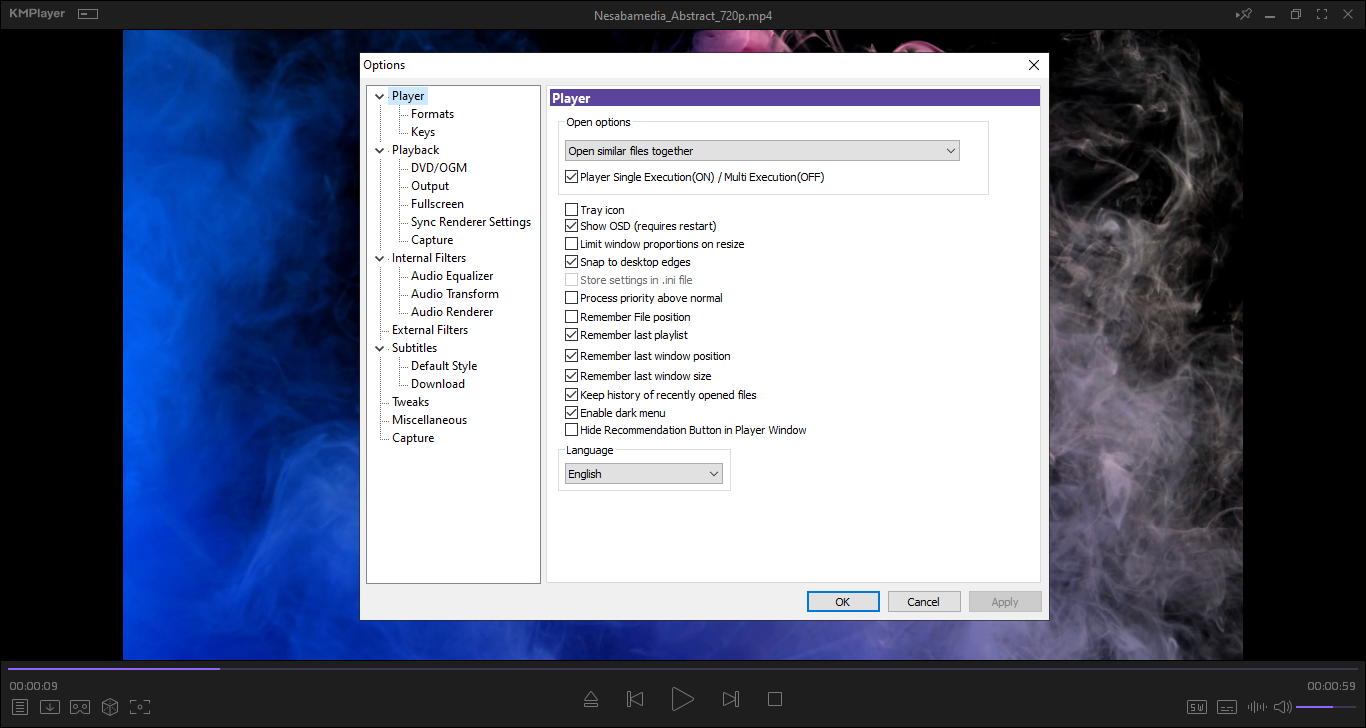Viewport: 1366px width, 728px height.
Task: Disable the Enable dark menu checkbox
Action: pyautogui.click(x=572, y=413)
